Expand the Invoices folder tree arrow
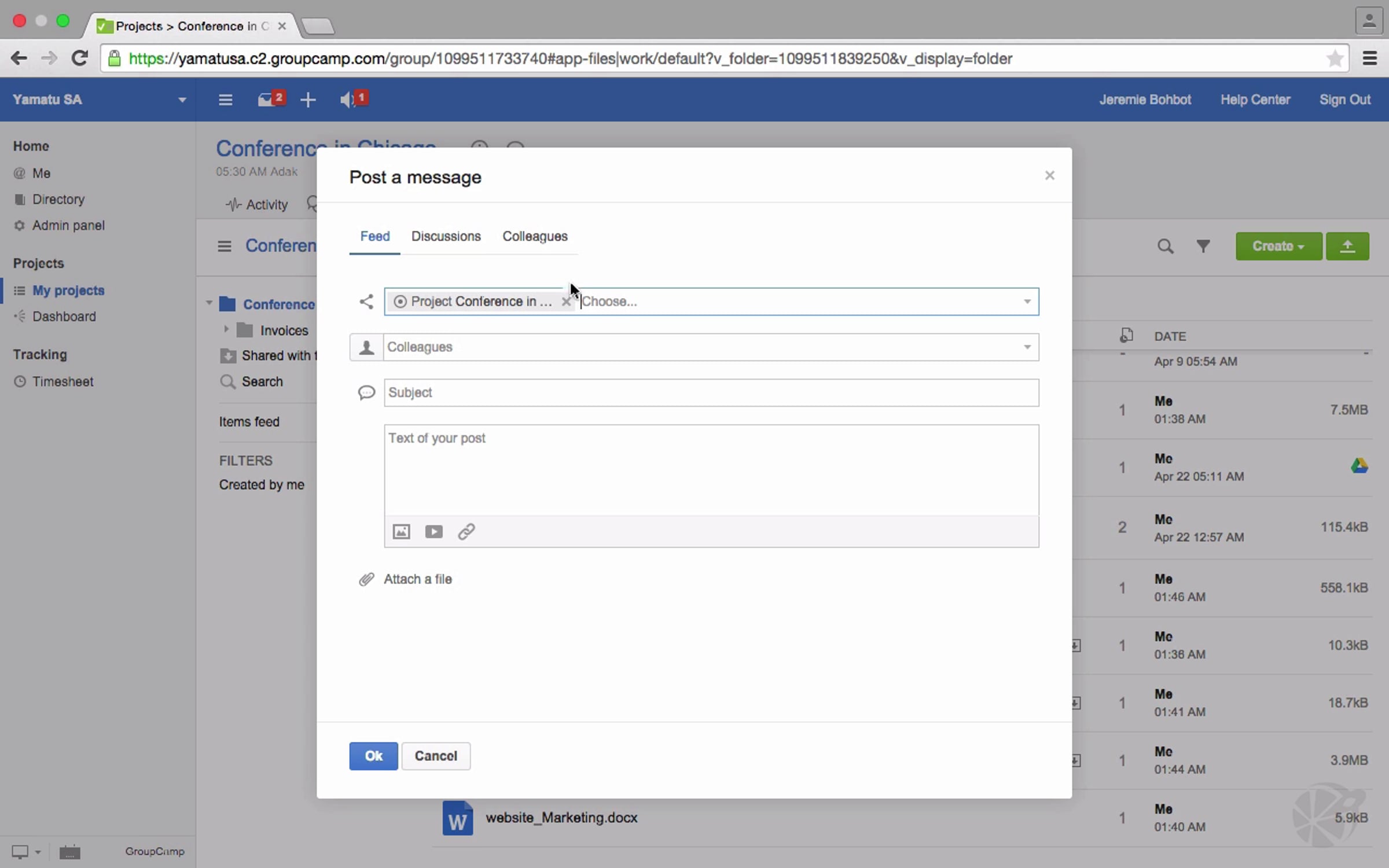 226,329
